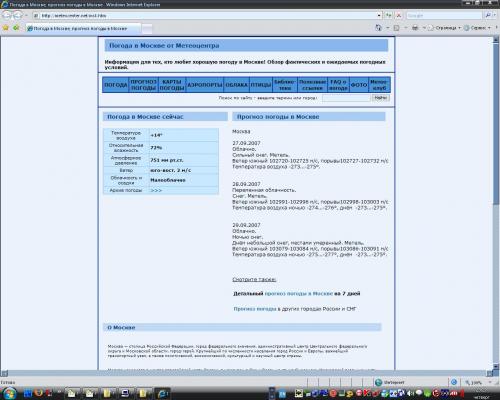Expand the address bar history dropdown

click(379, 15)
